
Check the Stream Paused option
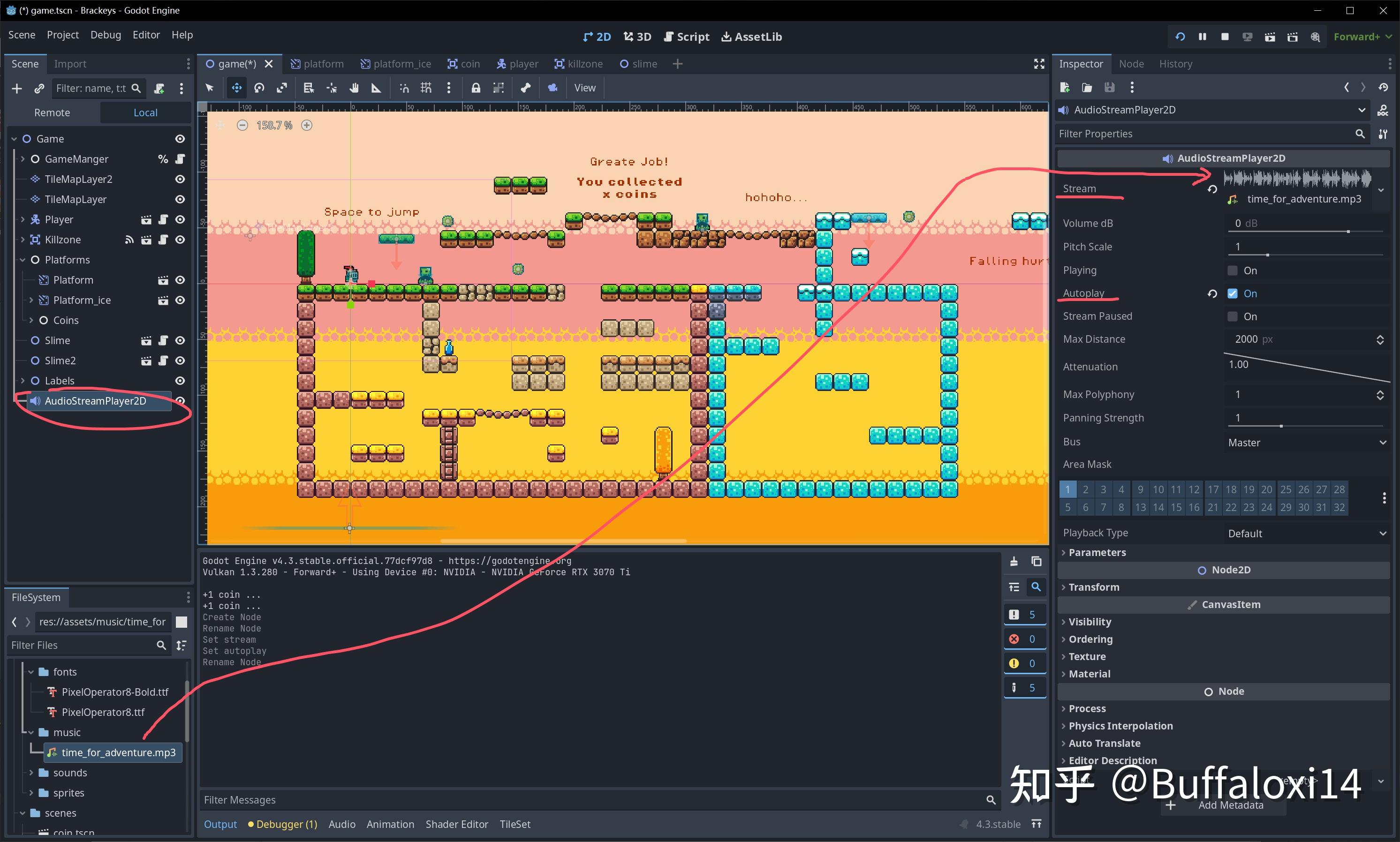tap(1232, 316)
